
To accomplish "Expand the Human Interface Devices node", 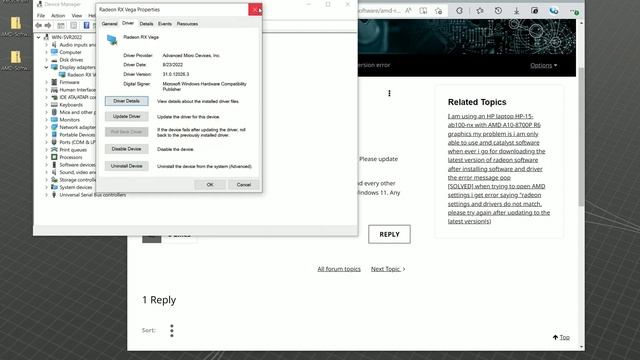I will coord(47,90).
